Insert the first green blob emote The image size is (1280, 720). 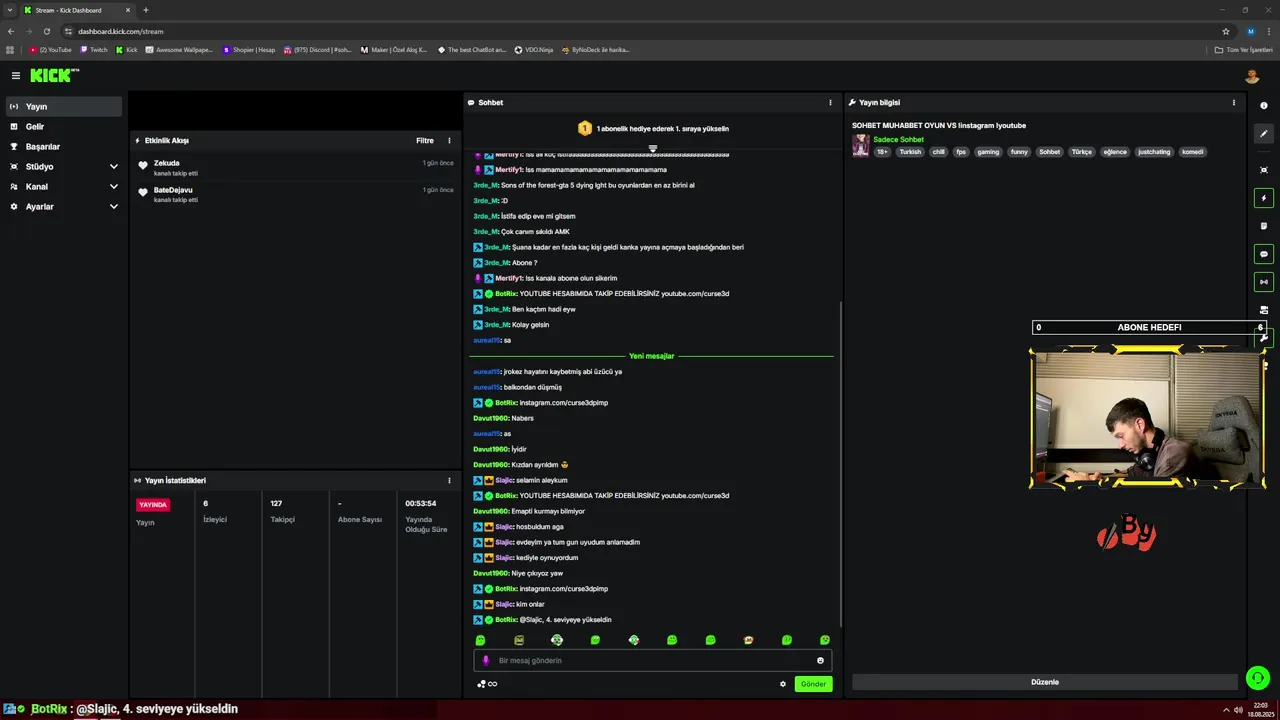pyautogui.click(x=480, y=640)
